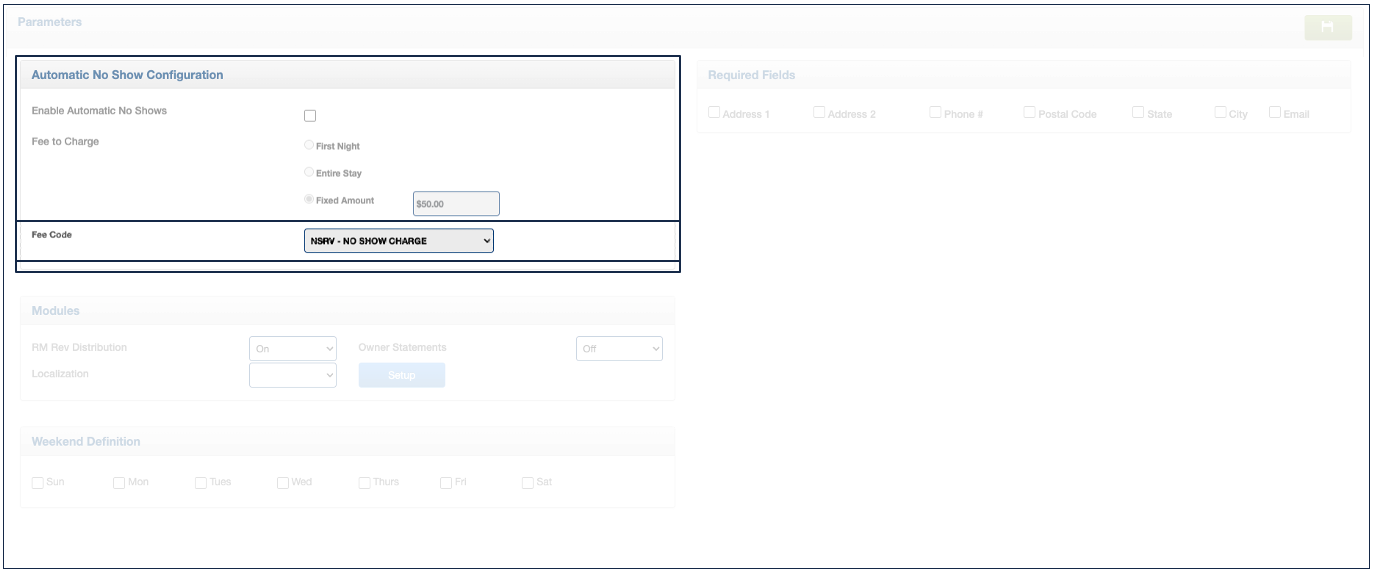1375x573 pixels.
Task: Check the Email required field
Action: click(x=1275, y=113)
